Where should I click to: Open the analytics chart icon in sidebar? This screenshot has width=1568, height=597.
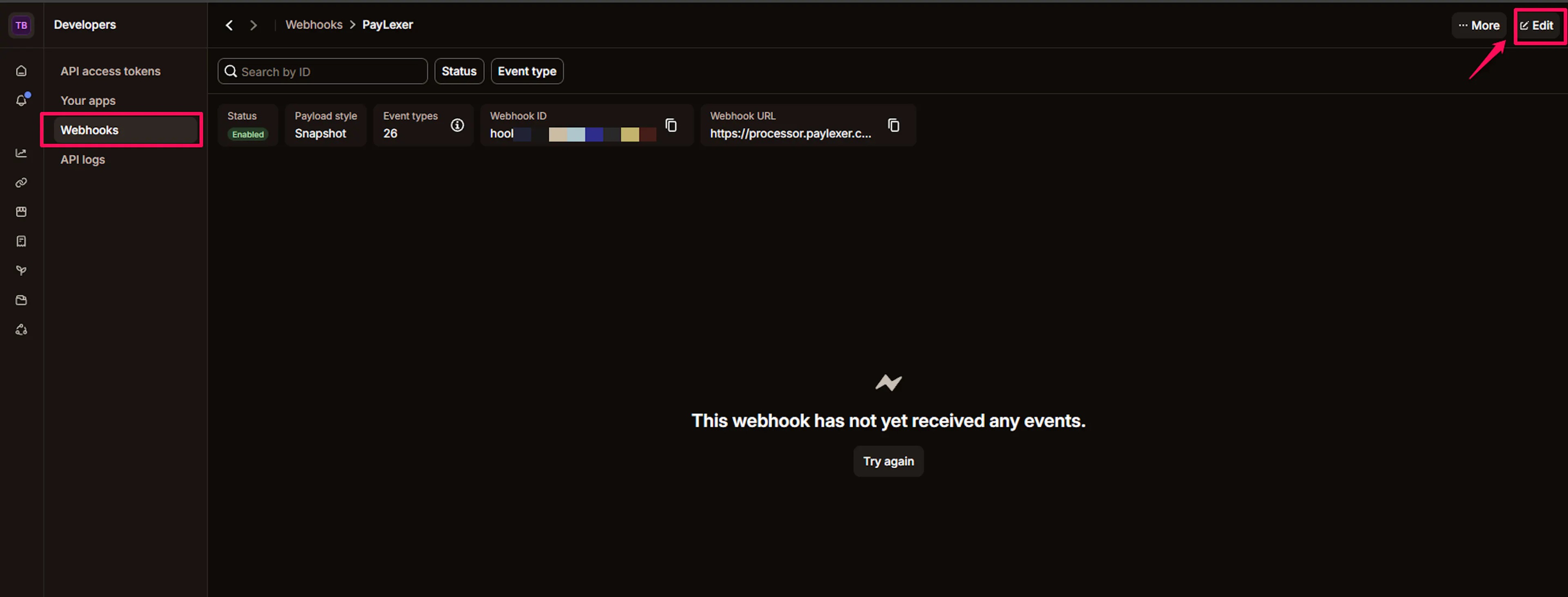21,153
